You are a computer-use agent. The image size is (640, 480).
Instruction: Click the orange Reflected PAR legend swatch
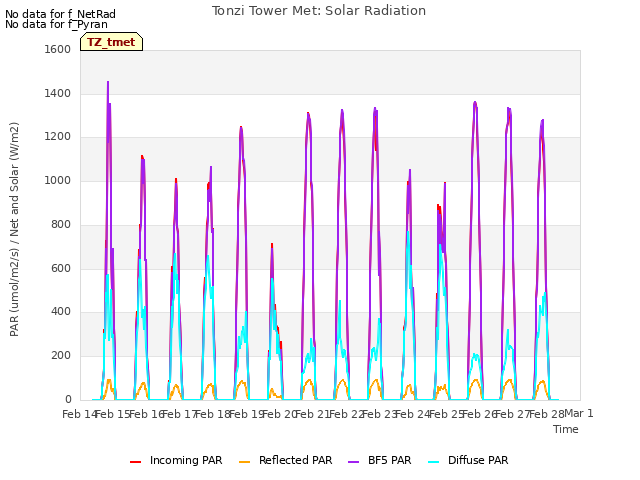tap(244, 461)
